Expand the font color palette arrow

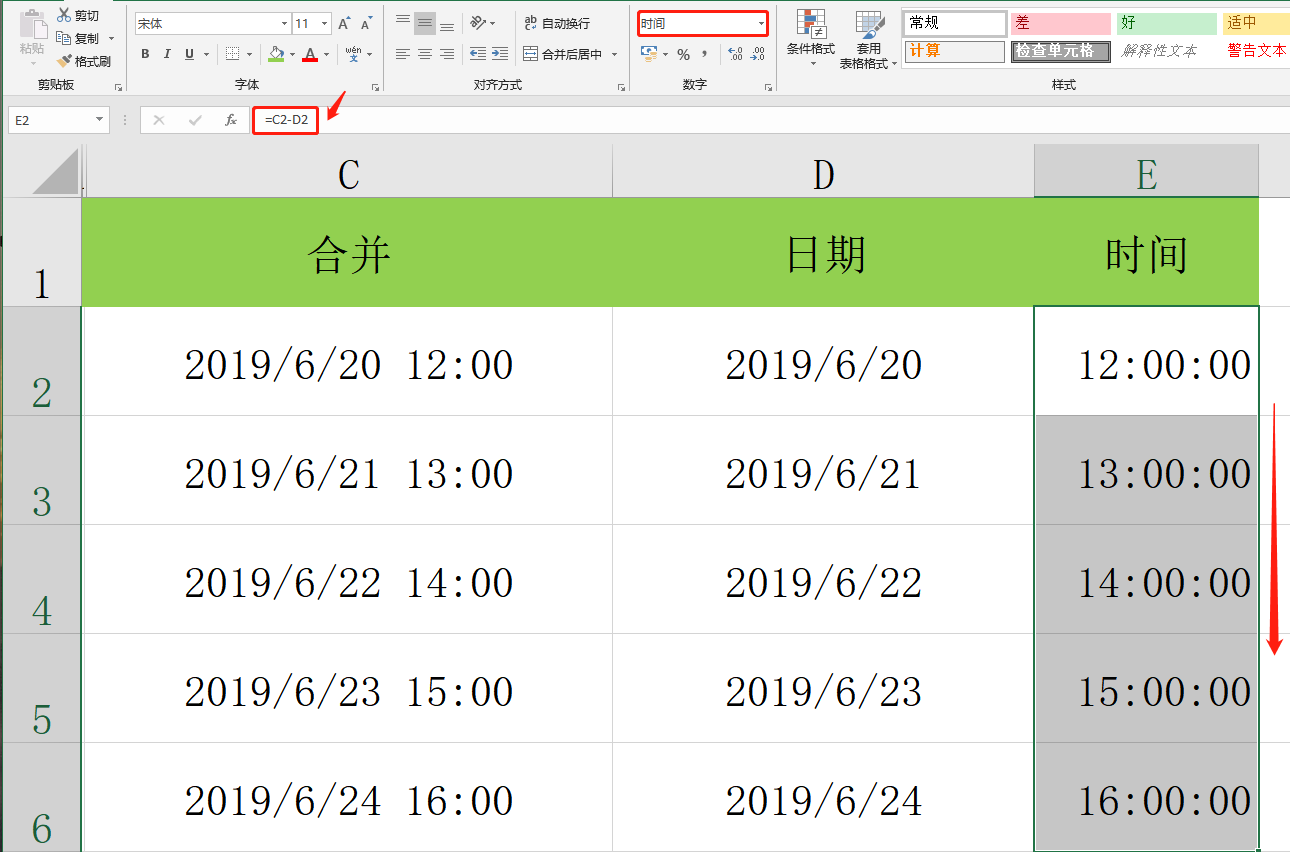click(327, 54)
